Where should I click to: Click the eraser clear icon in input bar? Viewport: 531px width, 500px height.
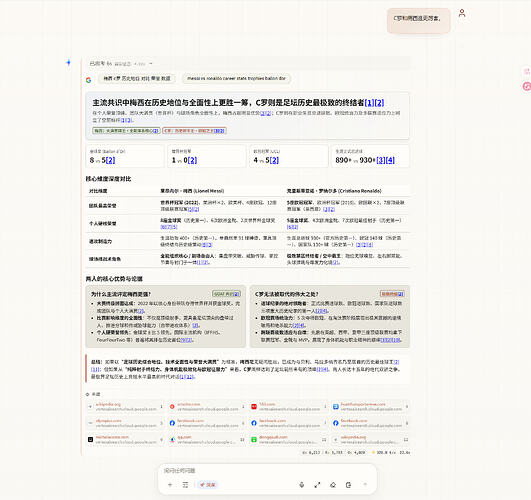coord(333,485)
